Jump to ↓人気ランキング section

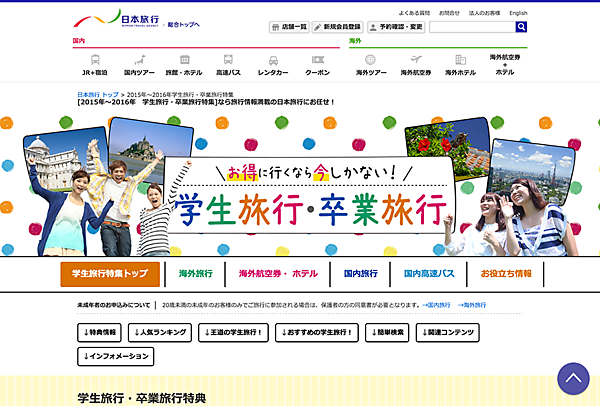(160, 333)
